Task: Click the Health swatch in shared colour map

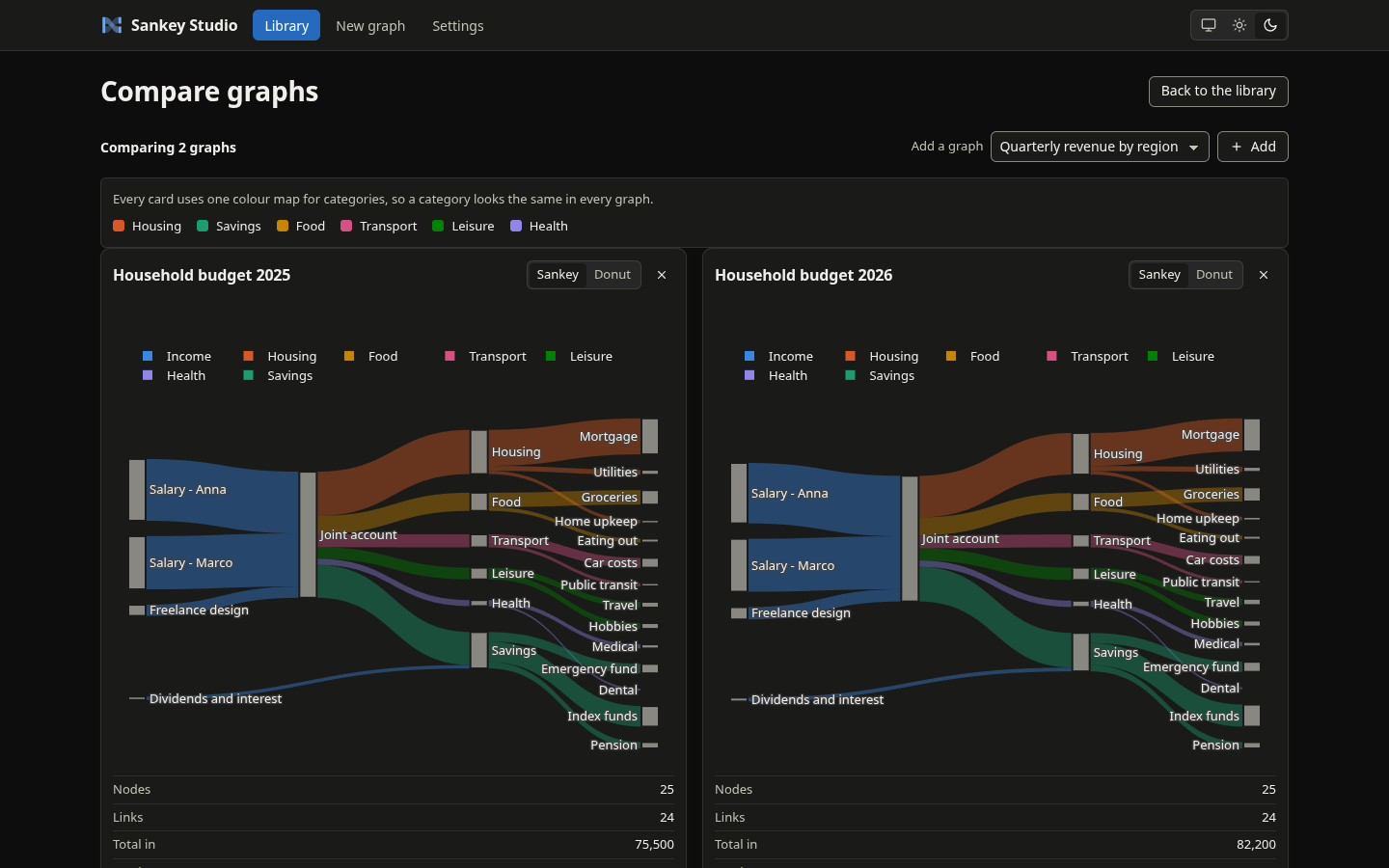Action: [x=516, y=226]
